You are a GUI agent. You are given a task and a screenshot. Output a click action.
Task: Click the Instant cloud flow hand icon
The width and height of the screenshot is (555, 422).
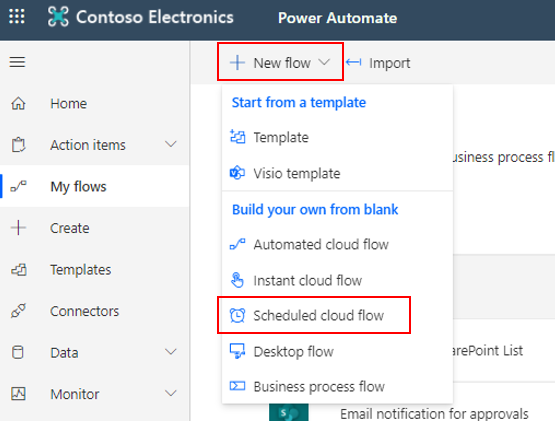(237, 280)
